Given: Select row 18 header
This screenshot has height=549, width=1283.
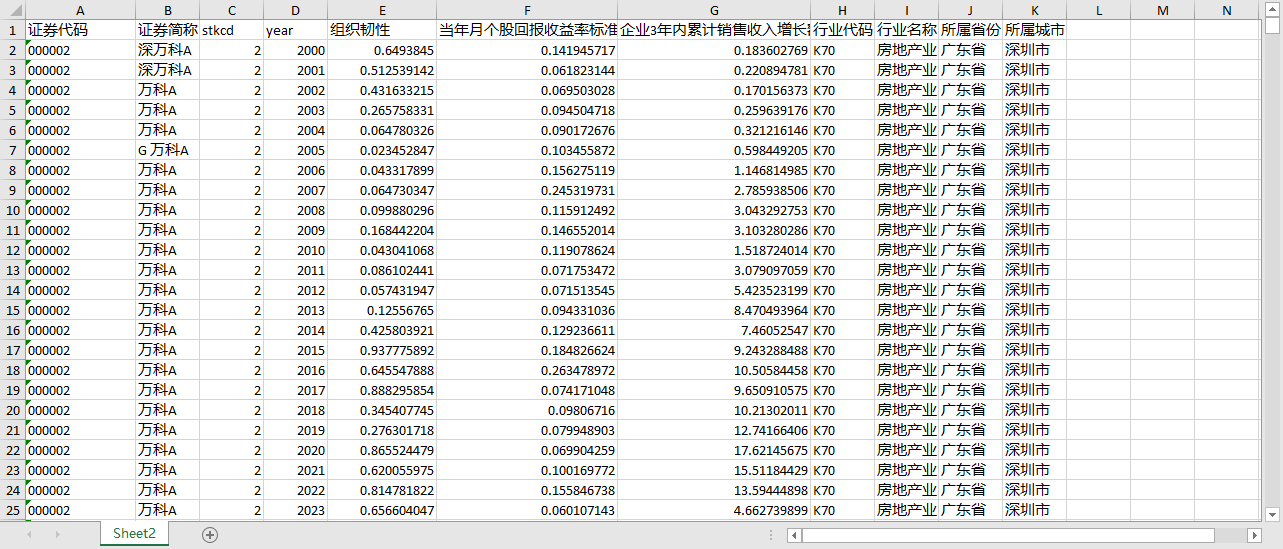Looking at the screenshot, I should pyautogui.click(x=12, y=370).
